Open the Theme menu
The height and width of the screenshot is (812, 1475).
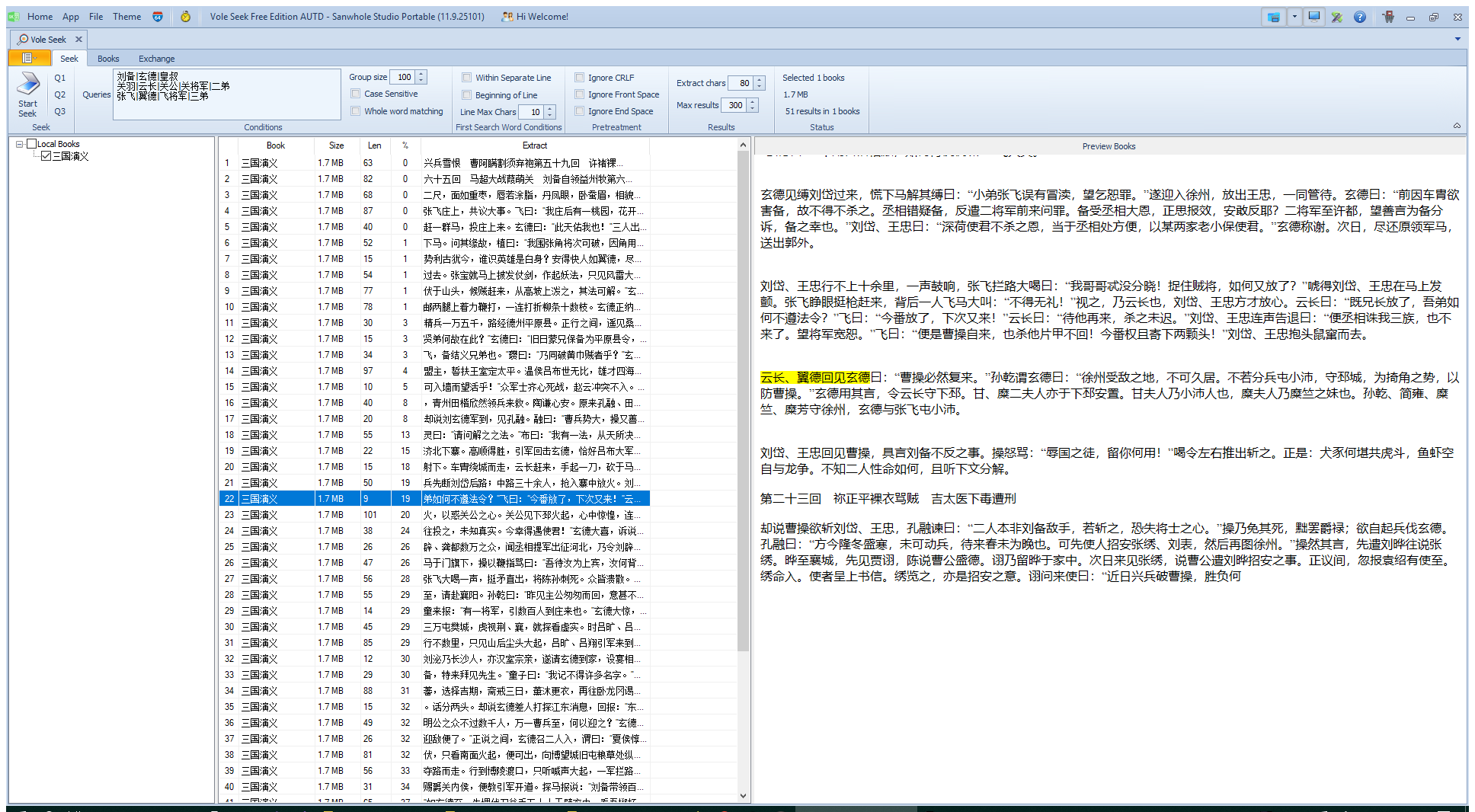coord(126,17)
